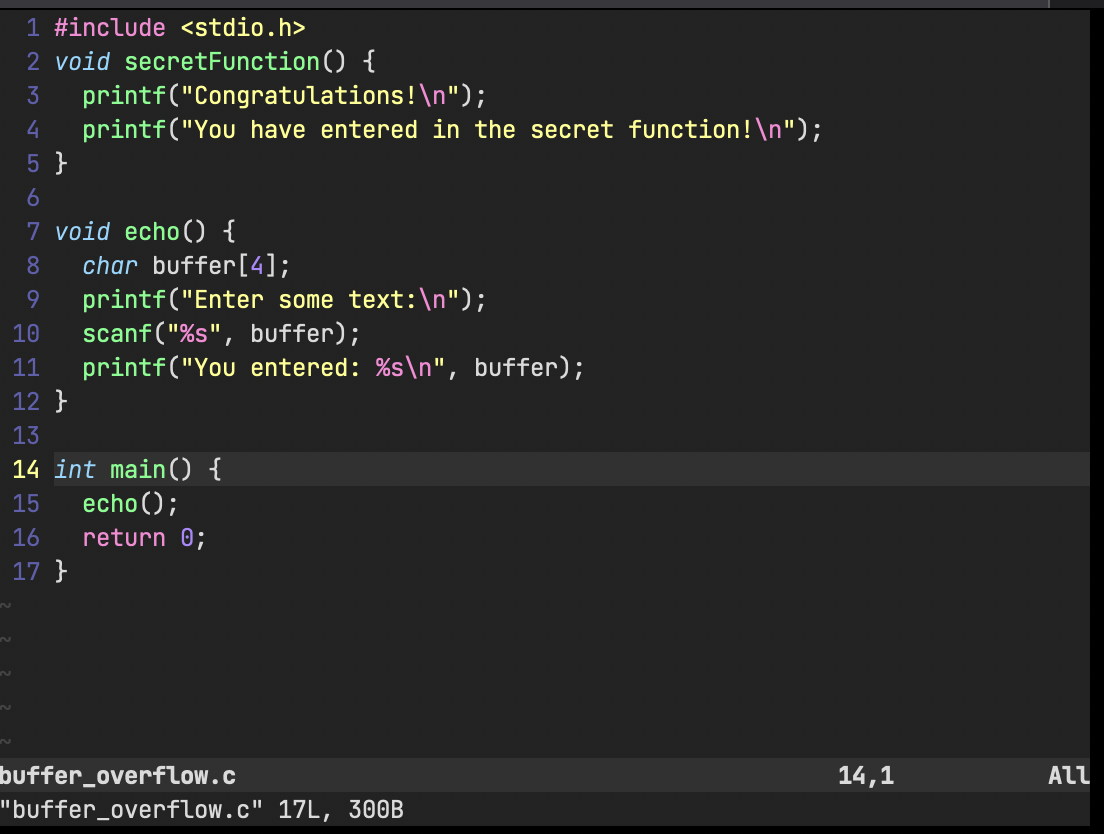Image resolution: width=1104 pixels, height=834 pixels.
Task: Click the 'All' scroll position indicator
Action: [x=1069, y=776]
